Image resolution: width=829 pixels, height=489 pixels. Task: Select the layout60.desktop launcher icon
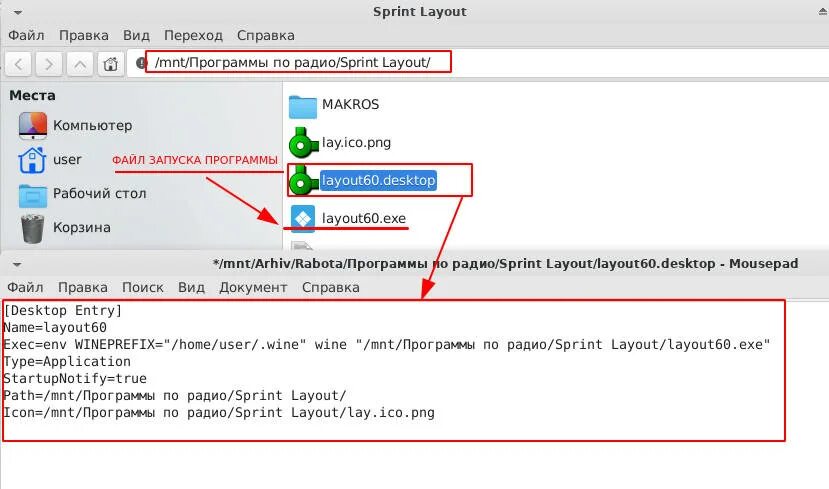[x=303, y=180]
